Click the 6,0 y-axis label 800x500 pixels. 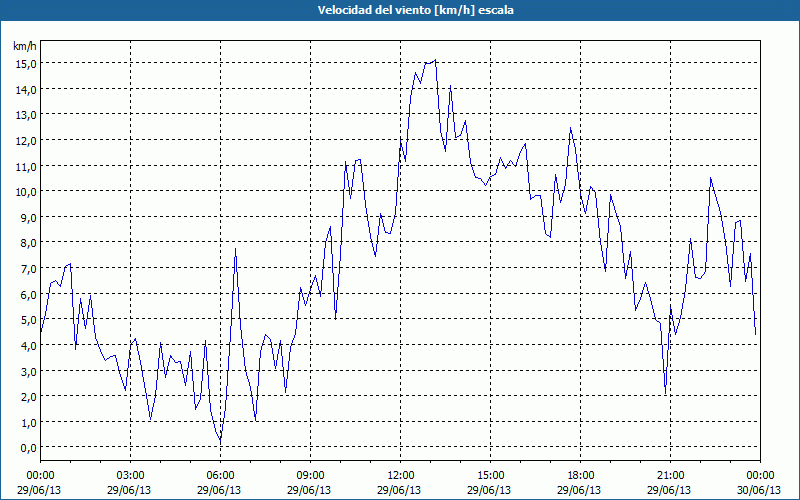28,295
